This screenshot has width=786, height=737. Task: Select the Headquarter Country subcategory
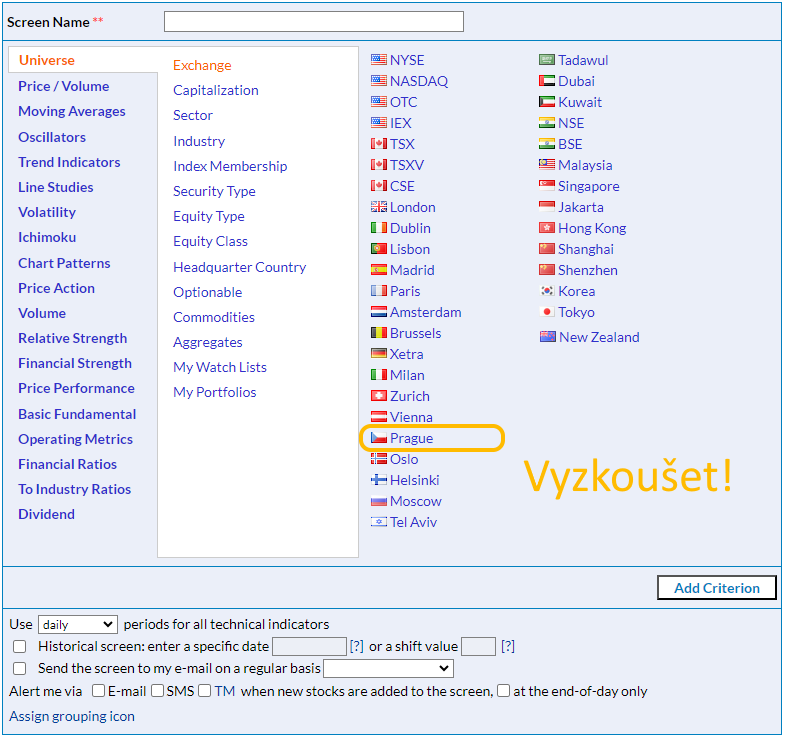coord(240,267)
